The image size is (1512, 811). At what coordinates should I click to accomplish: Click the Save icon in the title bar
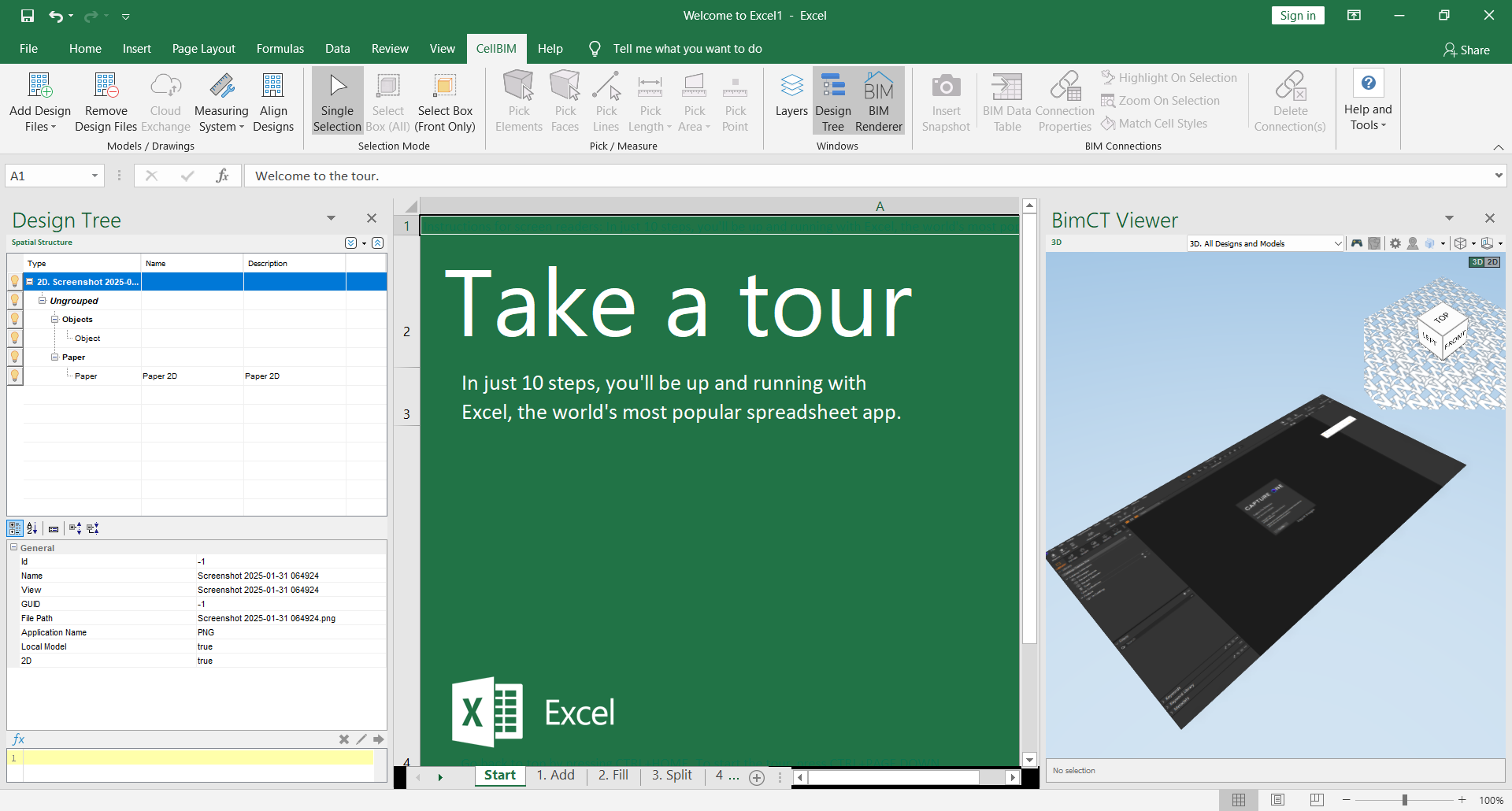28,16
